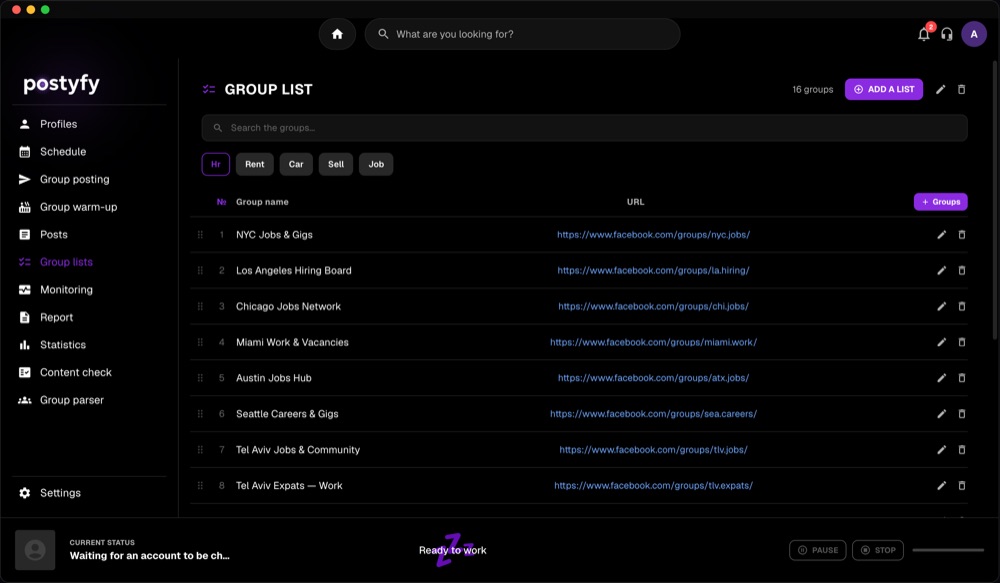1000x583 pixels.
Task: Open the chi.jobs Facebook group URL
Action: (x=653, y=306)
